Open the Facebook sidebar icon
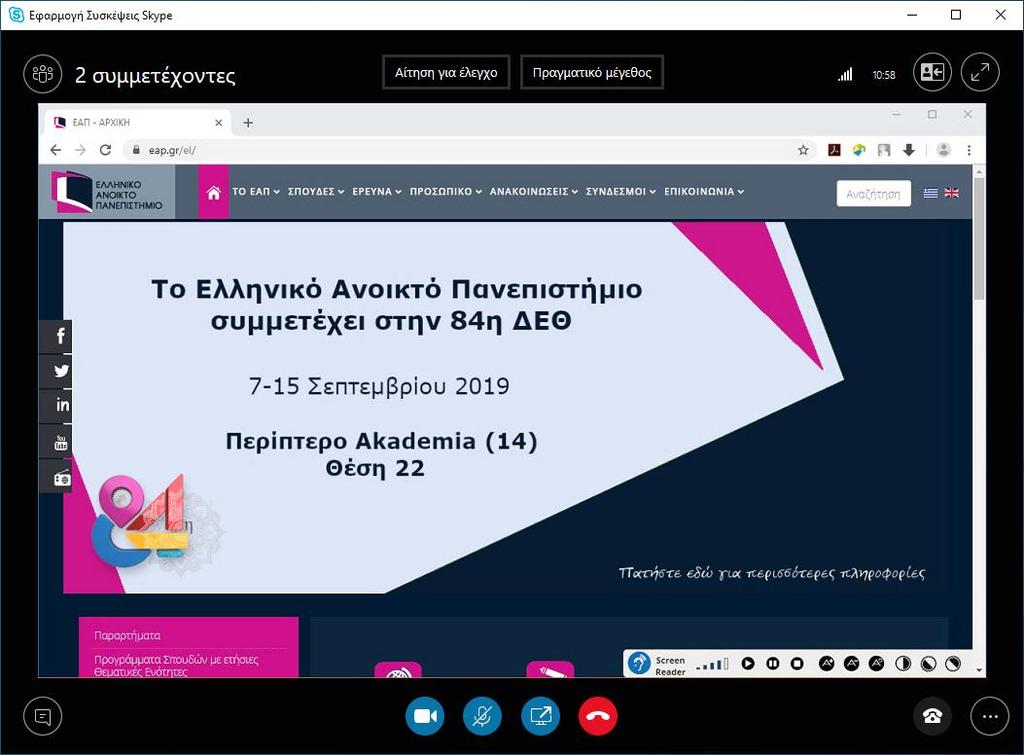The width and height of the screenshot is (1024, 755). [x=56, y=336]
